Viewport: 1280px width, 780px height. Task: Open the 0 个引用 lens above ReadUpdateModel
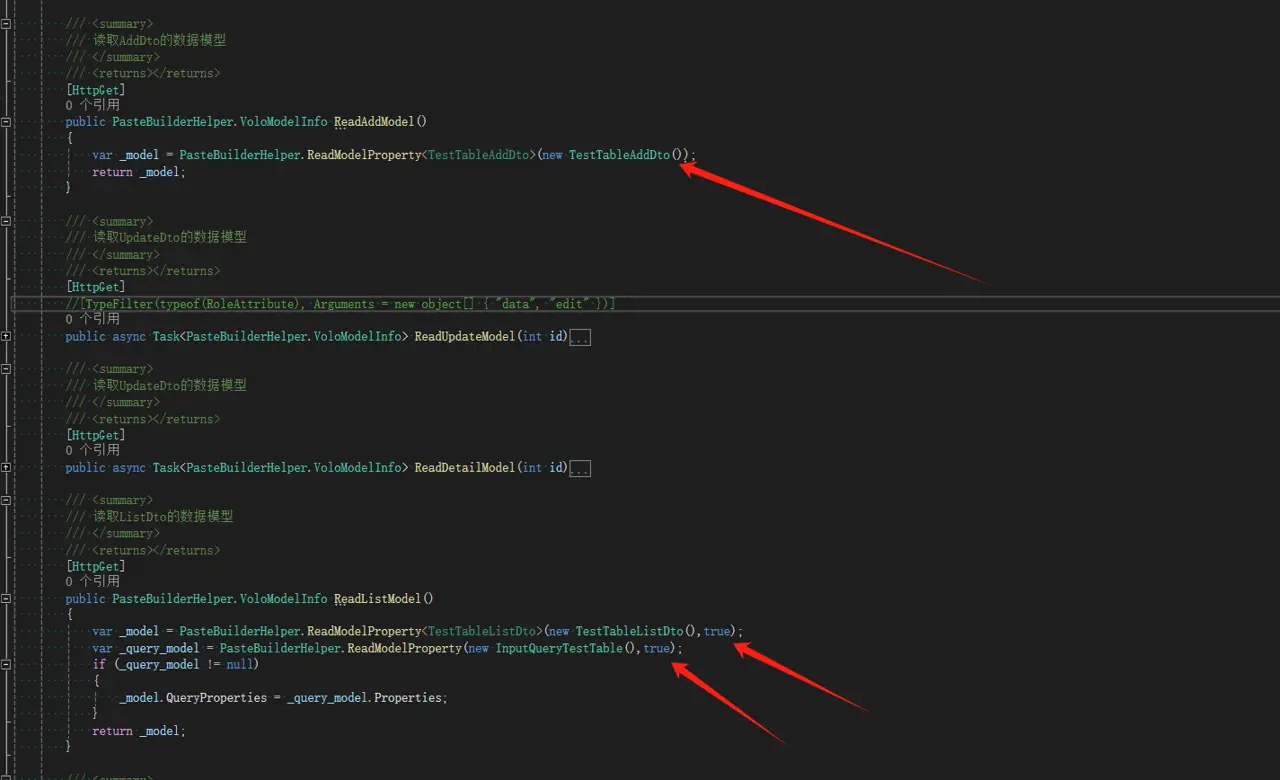coord(93,319)
